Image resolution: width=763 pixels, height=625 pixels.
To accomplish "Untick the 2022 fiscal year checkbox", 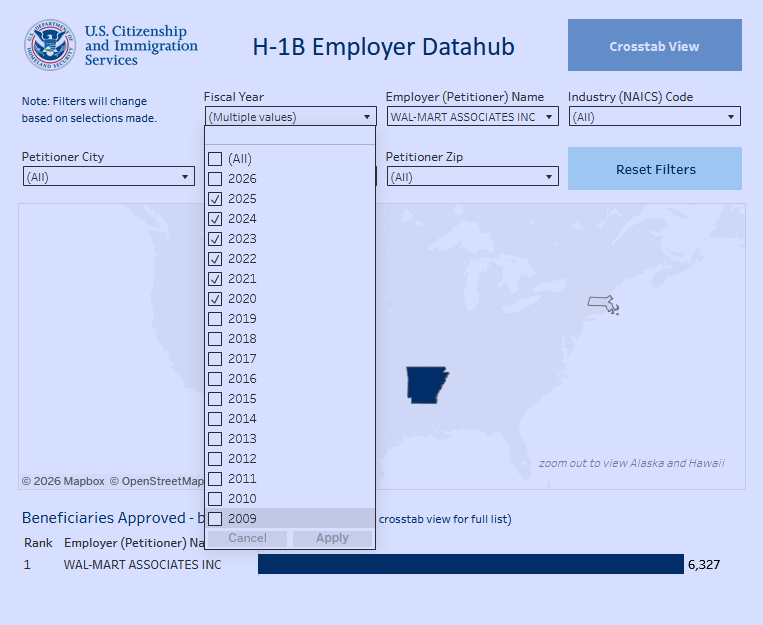I will [215, 259].
